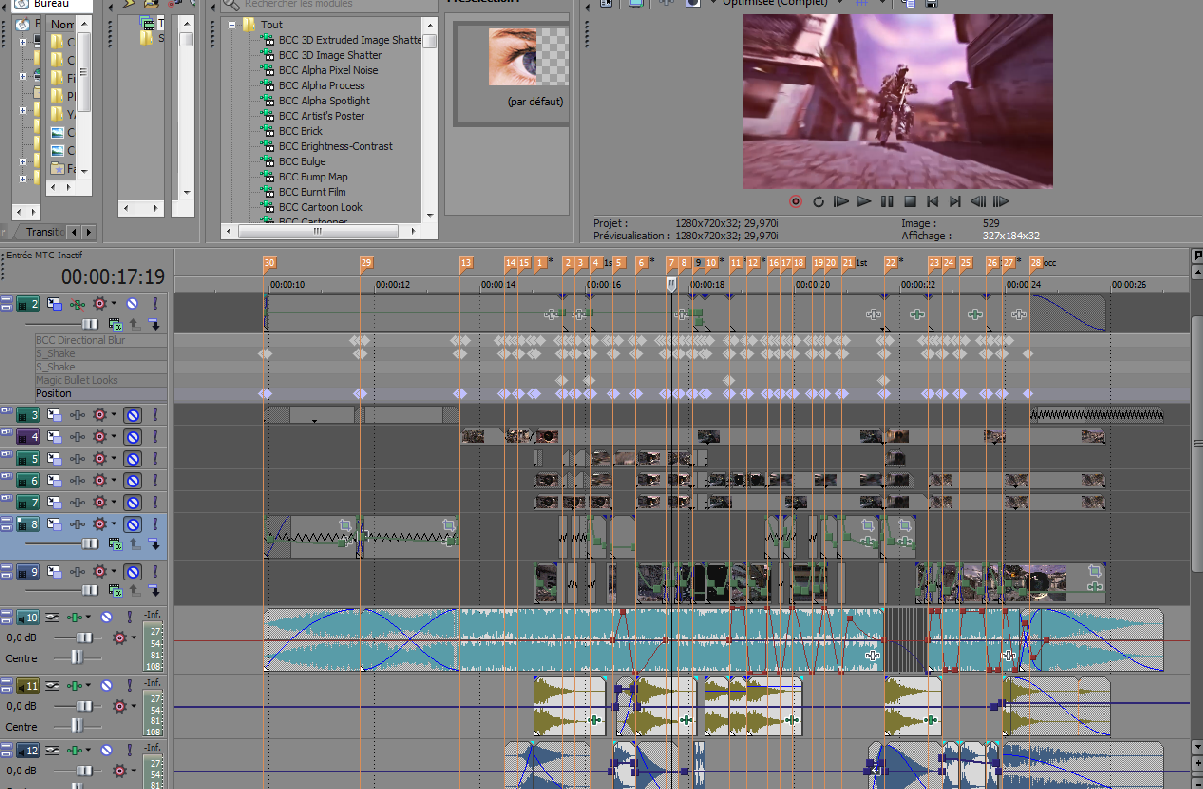Unmute video track 5
Image resolution: width=1203 pixels, height=789 pixels.
click(131, 459)
